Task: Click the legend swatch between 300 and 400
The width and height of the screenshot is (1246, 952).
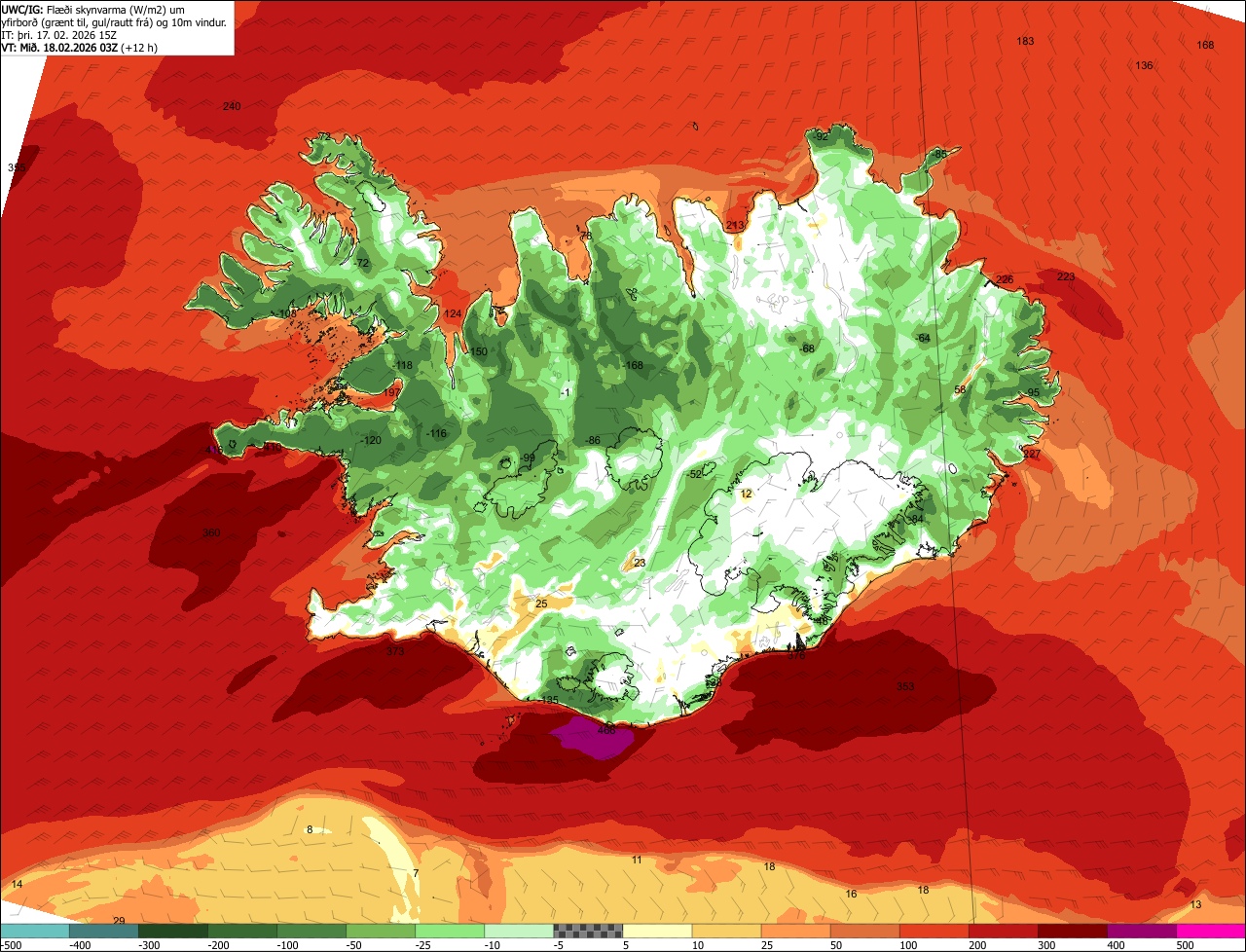Action: (1071, 931)
